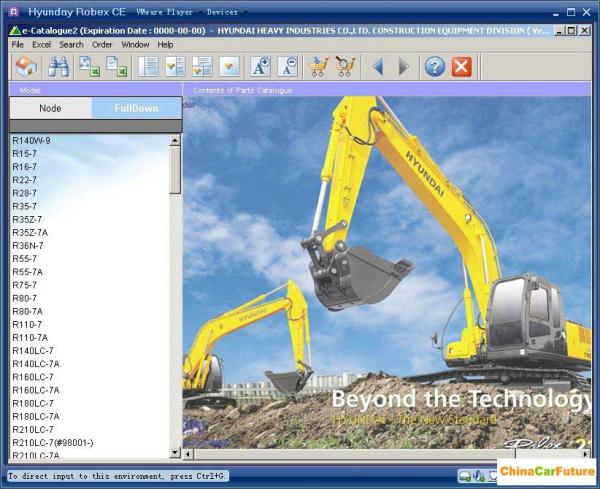Click e-Catalogue2 green triangle window icon
This screenshot has width=600, height=489.
coord(15,30)
